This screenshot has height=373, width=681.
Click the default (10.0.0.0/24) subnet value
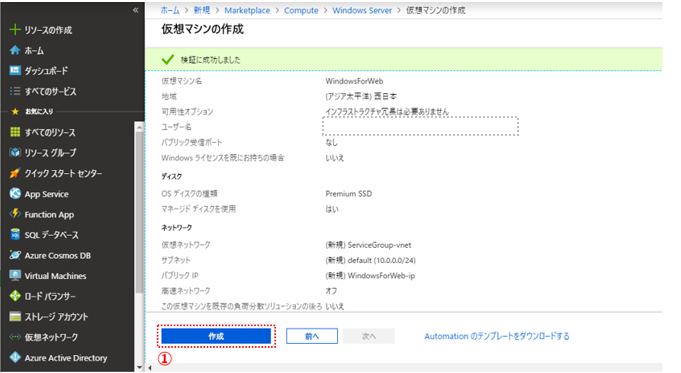pyautogui.click(x=370, y=261)
